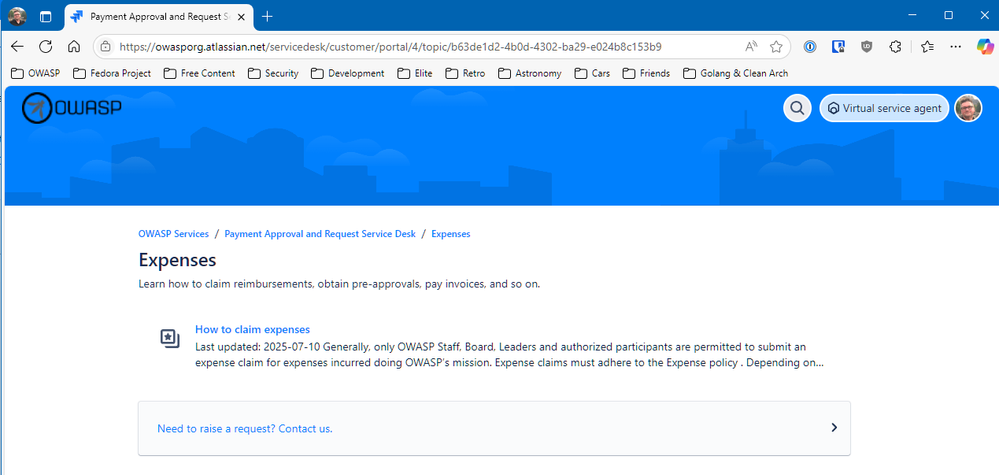Image resolution: width=999 pixels, height=475 pixels.
Task: Open the Friends bookmarks folder
Action: coord(647,73)
